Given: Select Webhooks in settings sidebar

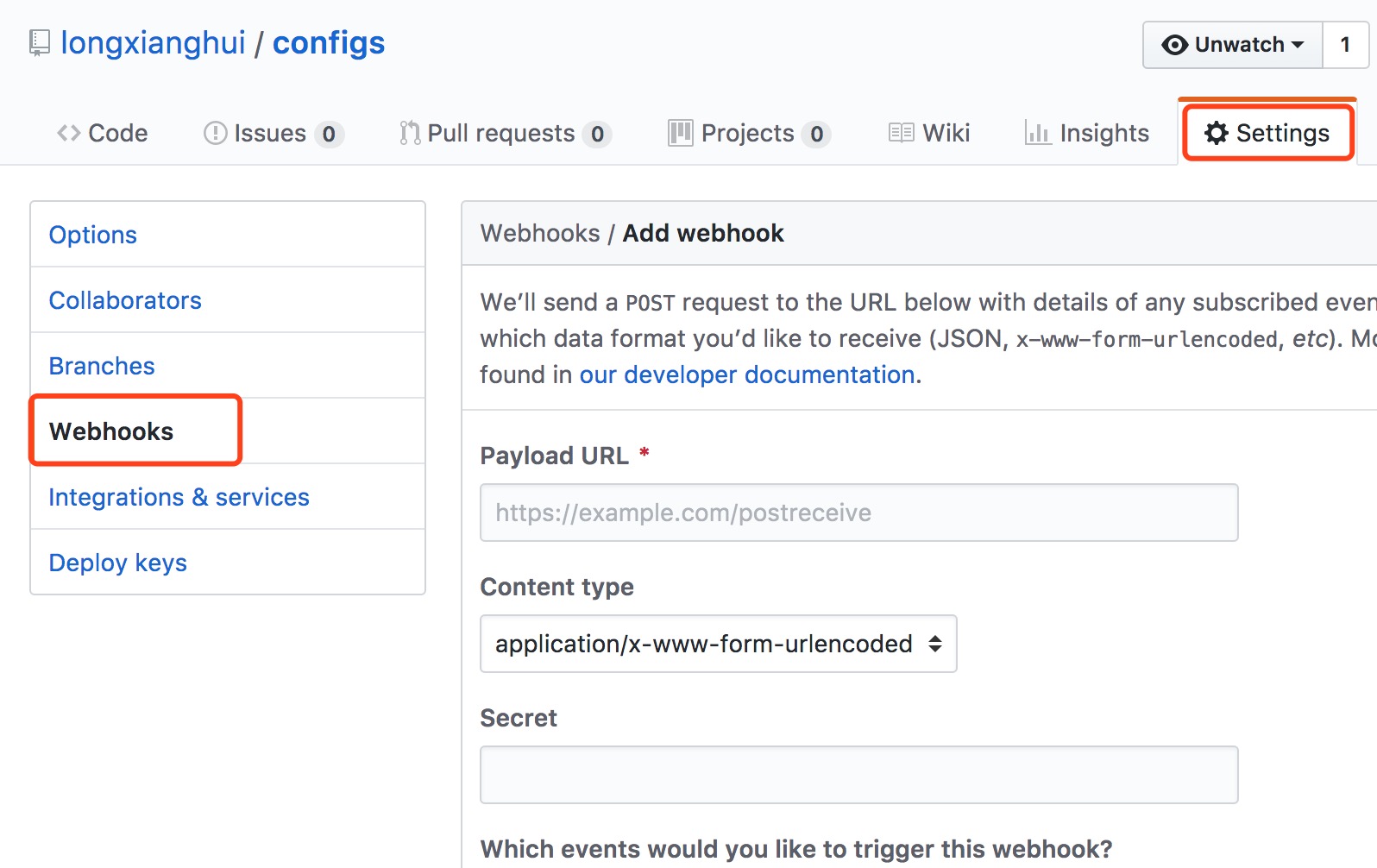Looking at the screenshot, I should (228, 431).
